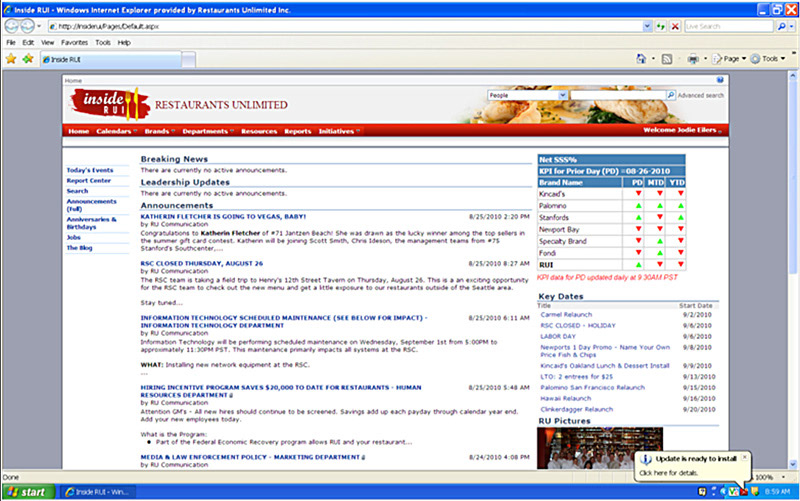800x501 pixels.
Task: Open Clinkerdagger Relaunch key date
Action: (x=577, y=409)
